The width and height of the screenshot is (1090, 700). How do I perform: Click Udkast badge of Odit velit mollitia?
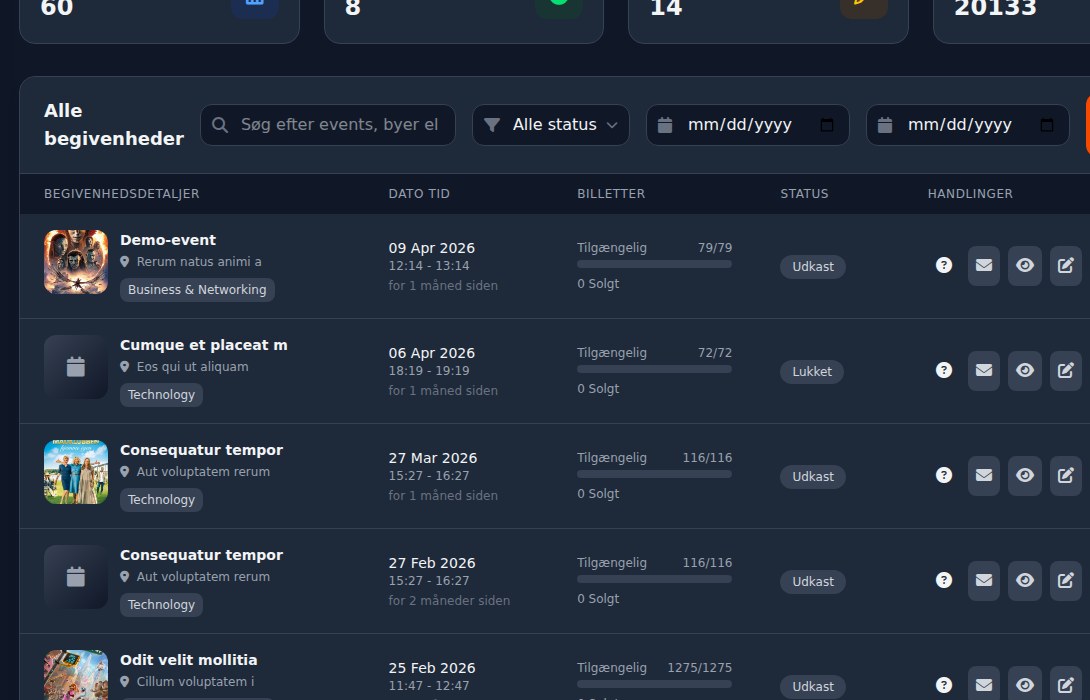813,687
